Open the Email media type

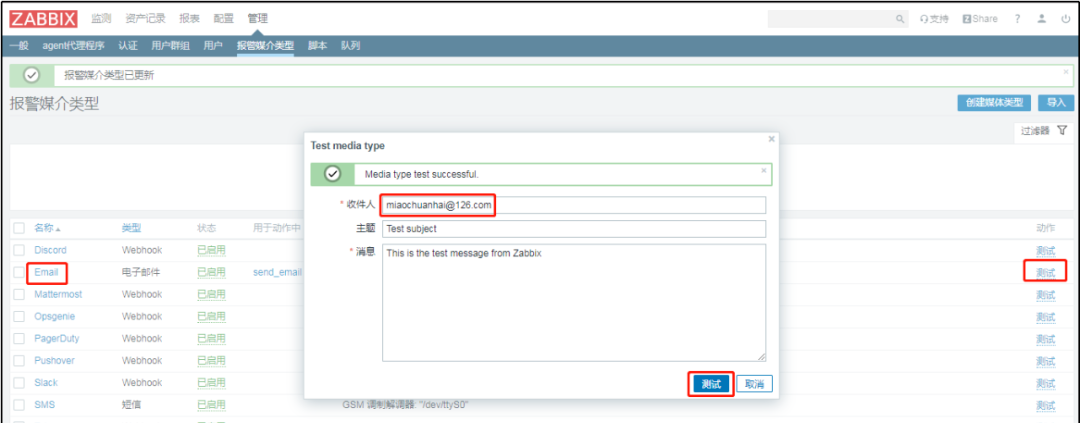[46, 272]
